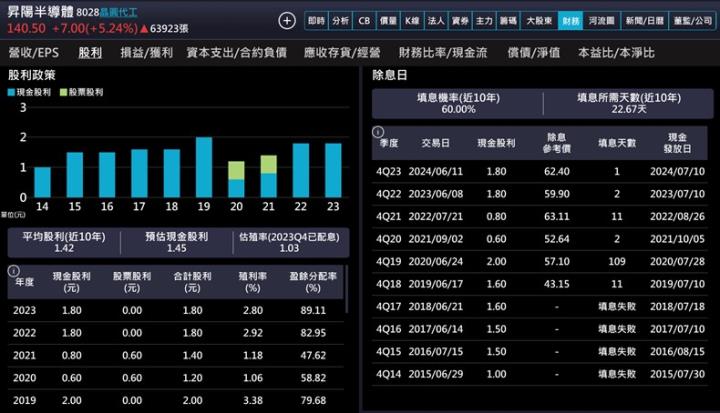Open the 新聞/日曆 tab
This screenshot has height=413, width=720.
click(x=645, y=21)
